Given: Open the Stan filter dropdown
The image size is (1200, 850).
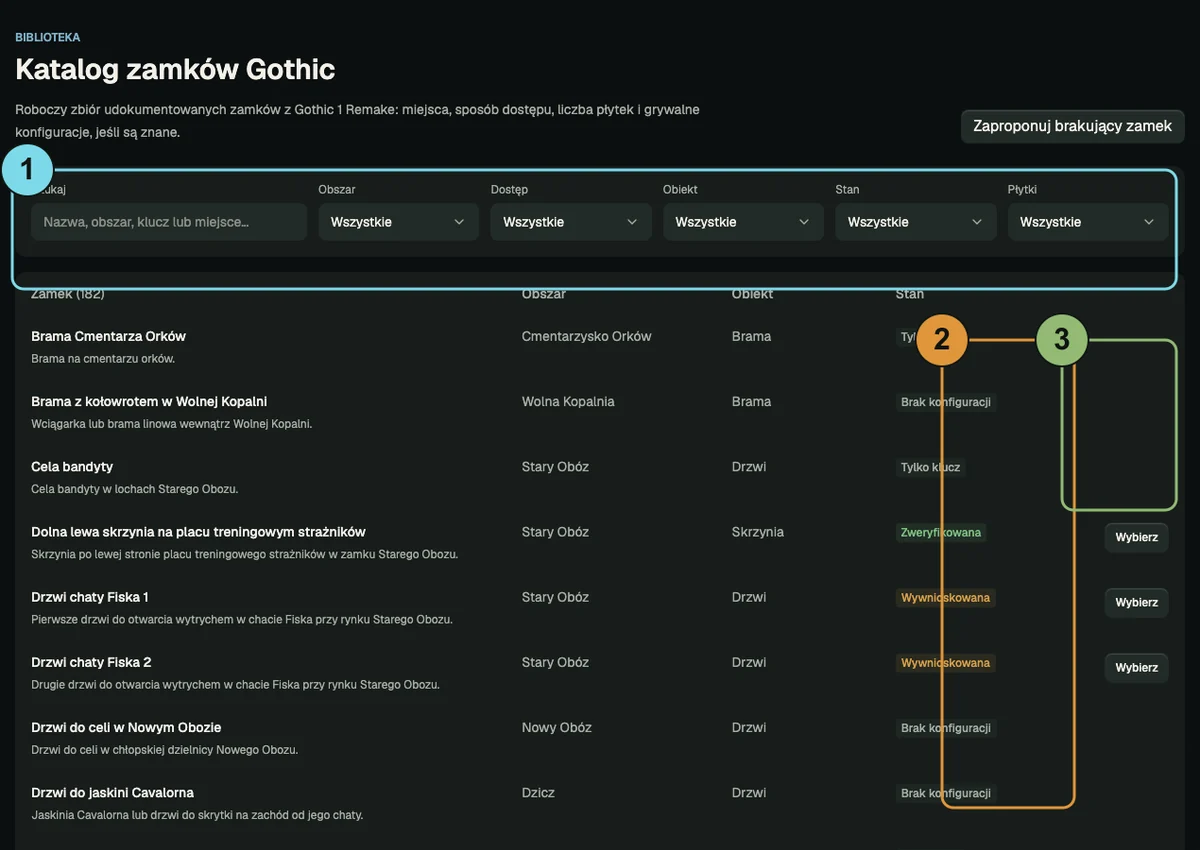Looking at the screenshot, I should 916,222.
